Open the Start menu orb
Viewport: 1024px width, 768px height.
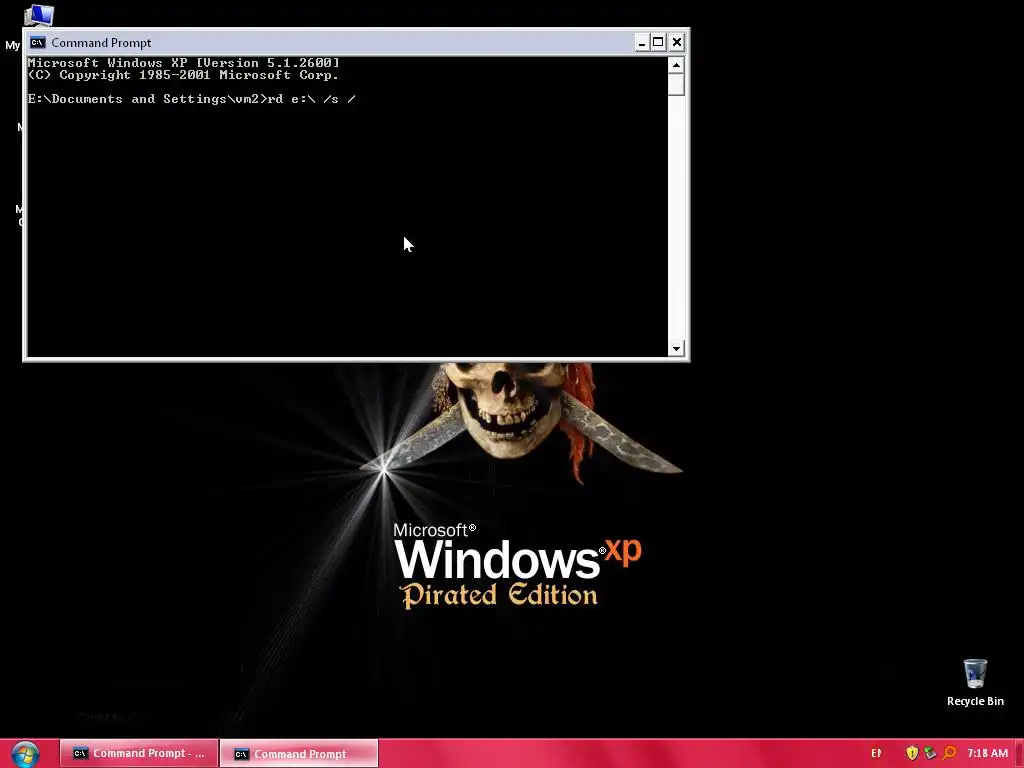click(25, 754)
